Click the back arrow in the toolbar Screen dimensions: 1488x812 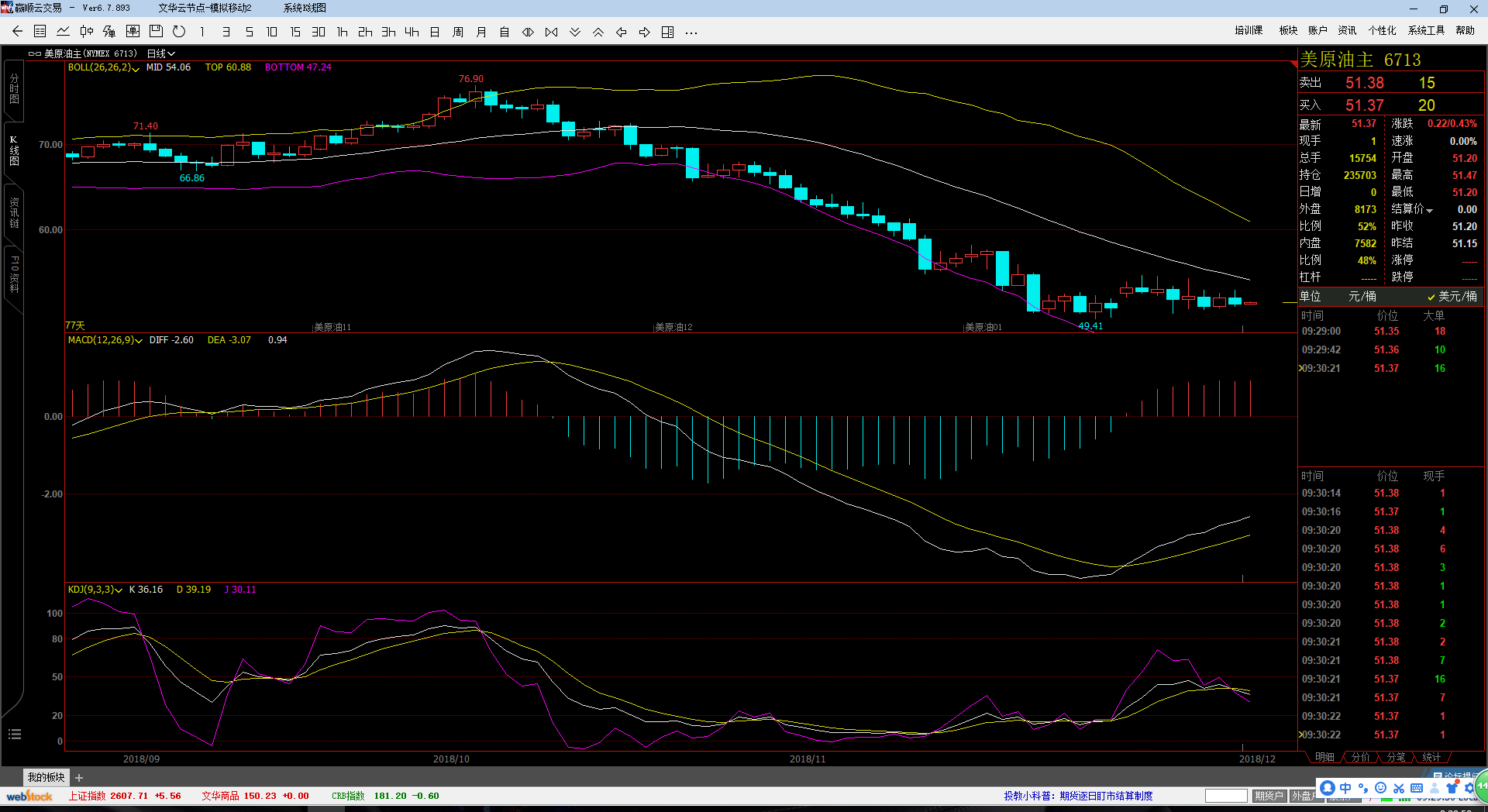[17, 32]
